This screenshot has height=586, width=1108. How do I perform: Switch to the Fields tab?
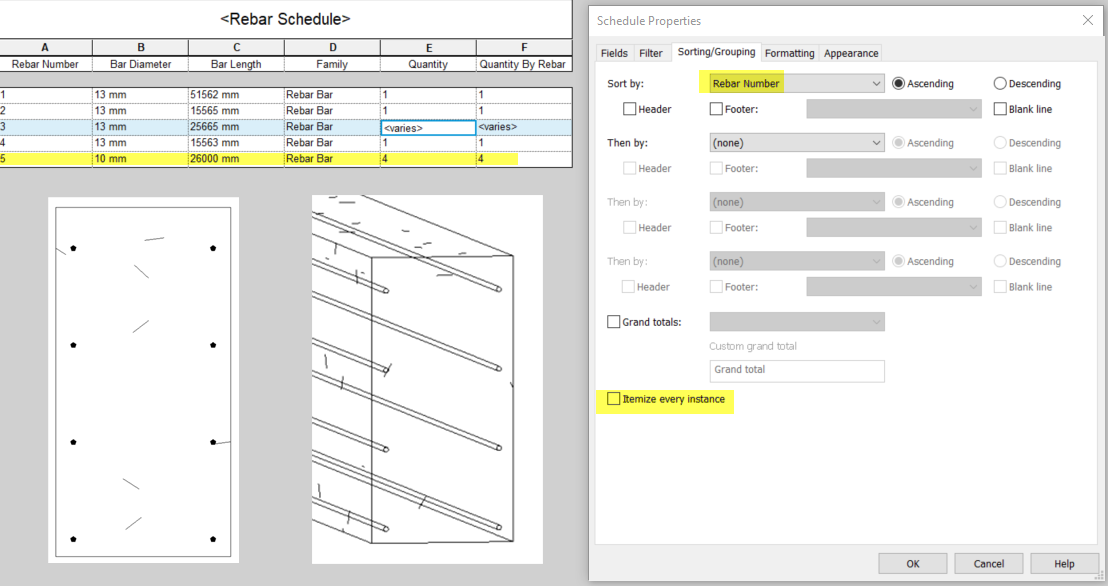coord(614,52)
